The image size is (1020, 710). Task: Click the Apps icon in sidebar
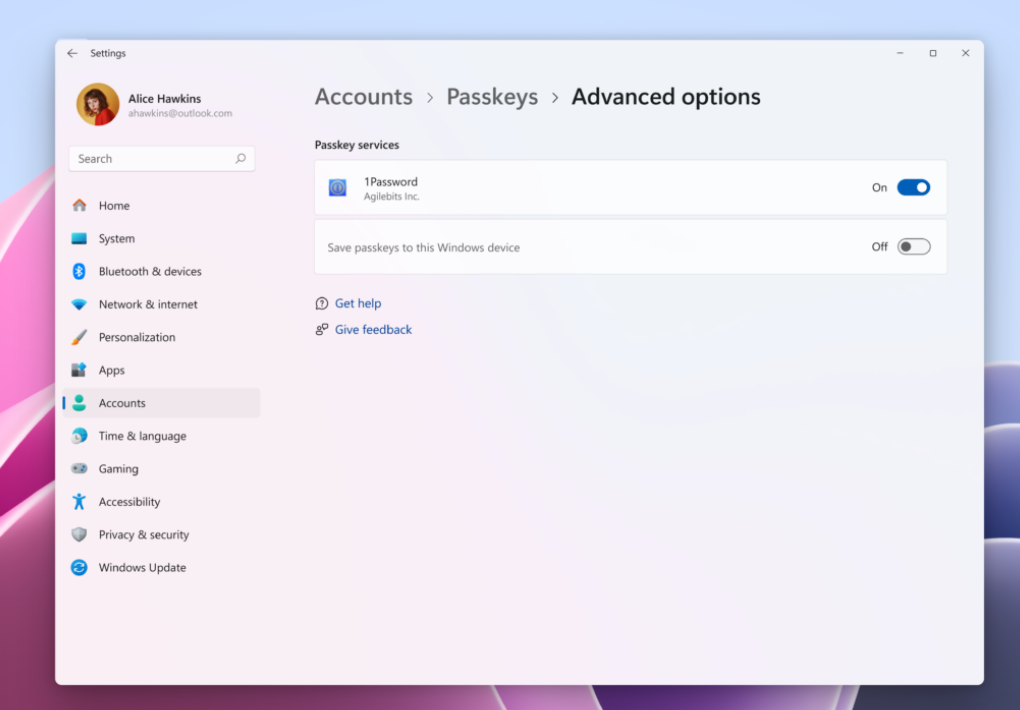tap(80, 370)
